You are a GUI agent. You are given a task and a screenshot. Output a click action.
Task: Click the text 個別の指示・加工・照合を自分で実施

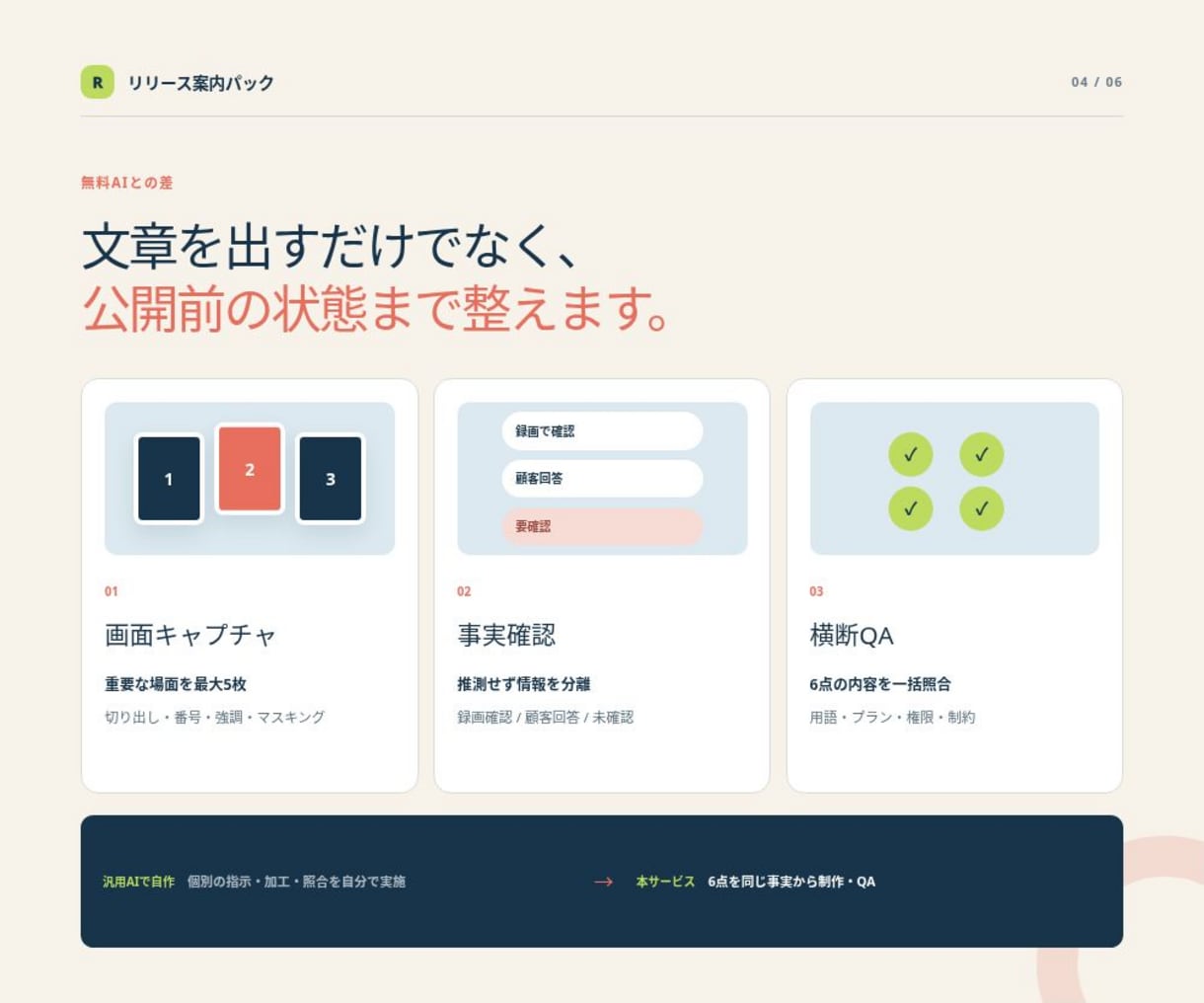(296, 882)
